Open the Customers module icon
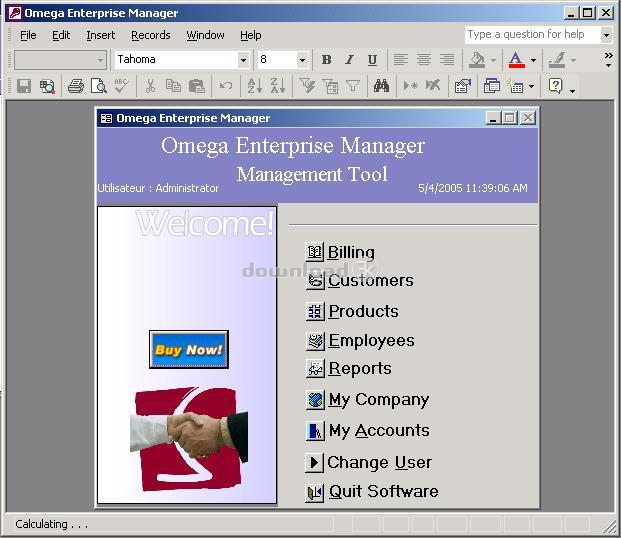Screen dimensions: 621x538 [315, 280]
